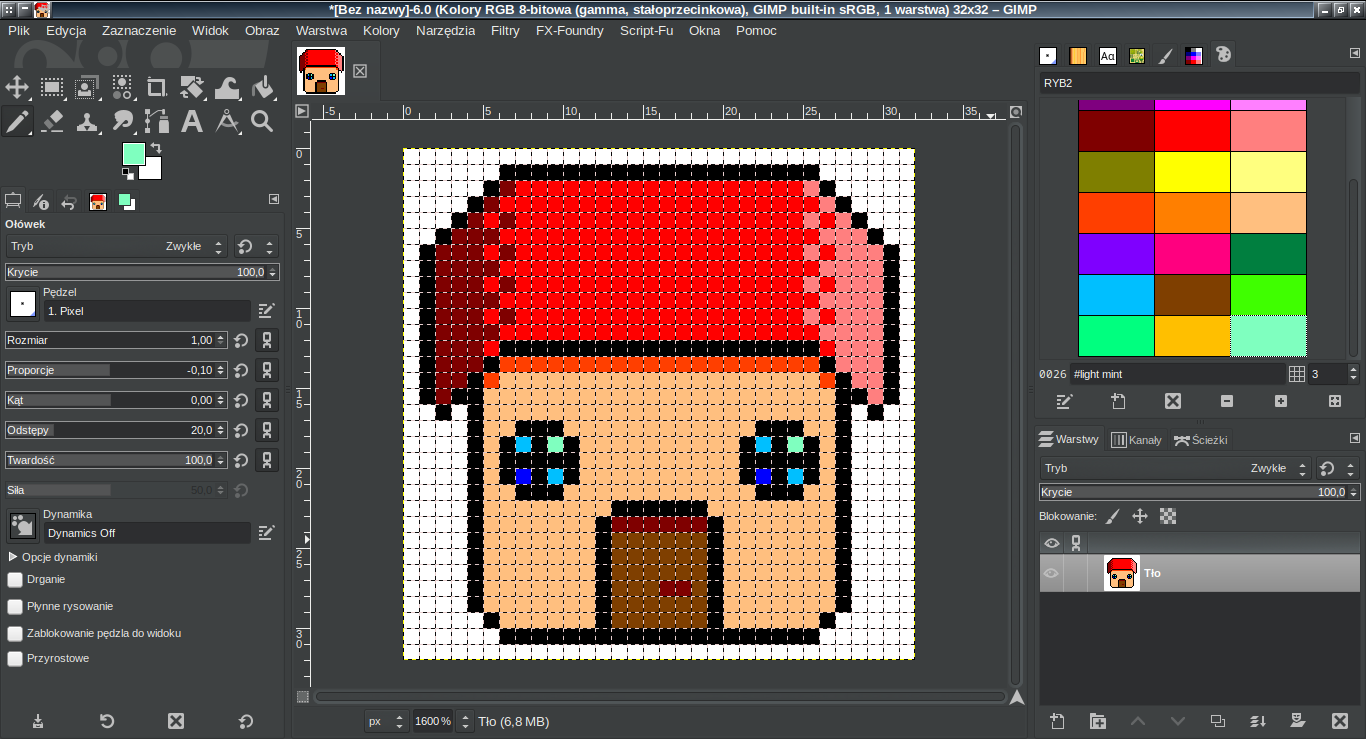Toggle link Rozmiar to brush defaults
The image size is (1366, 739).
pyautogui.click(x=267, y=340)
